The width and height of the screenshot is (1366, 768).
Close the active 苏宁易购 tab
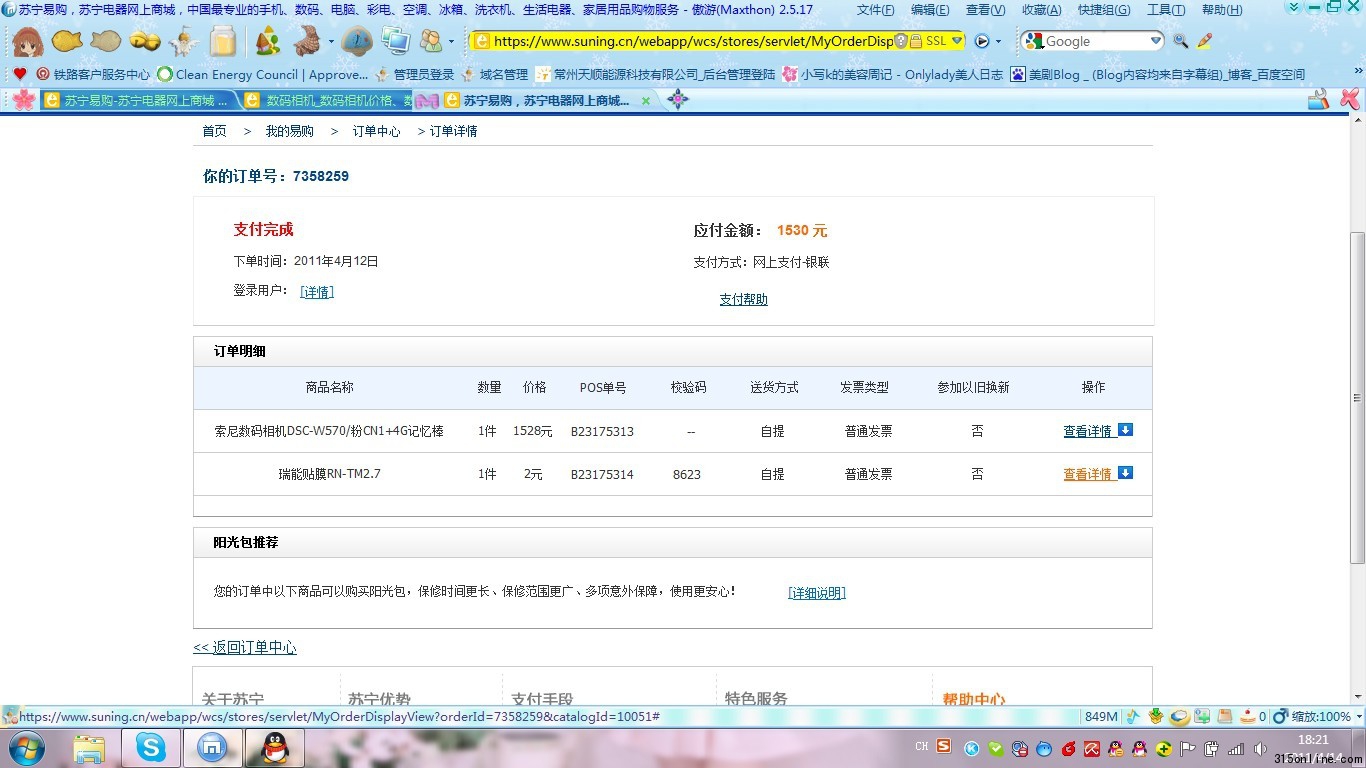point(646,101)
